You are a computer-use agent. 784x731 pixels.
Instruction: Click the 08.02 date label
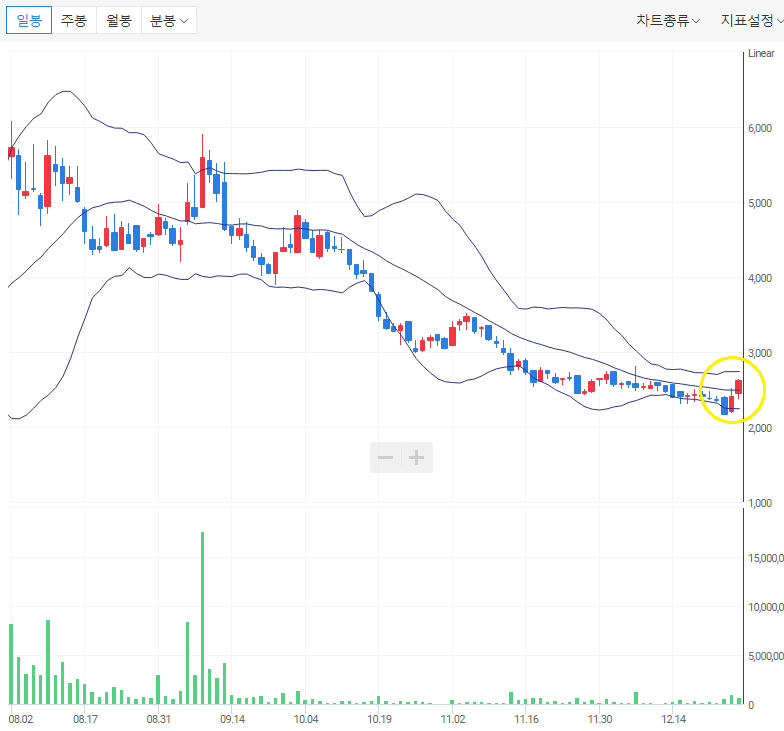coord(20,719)
